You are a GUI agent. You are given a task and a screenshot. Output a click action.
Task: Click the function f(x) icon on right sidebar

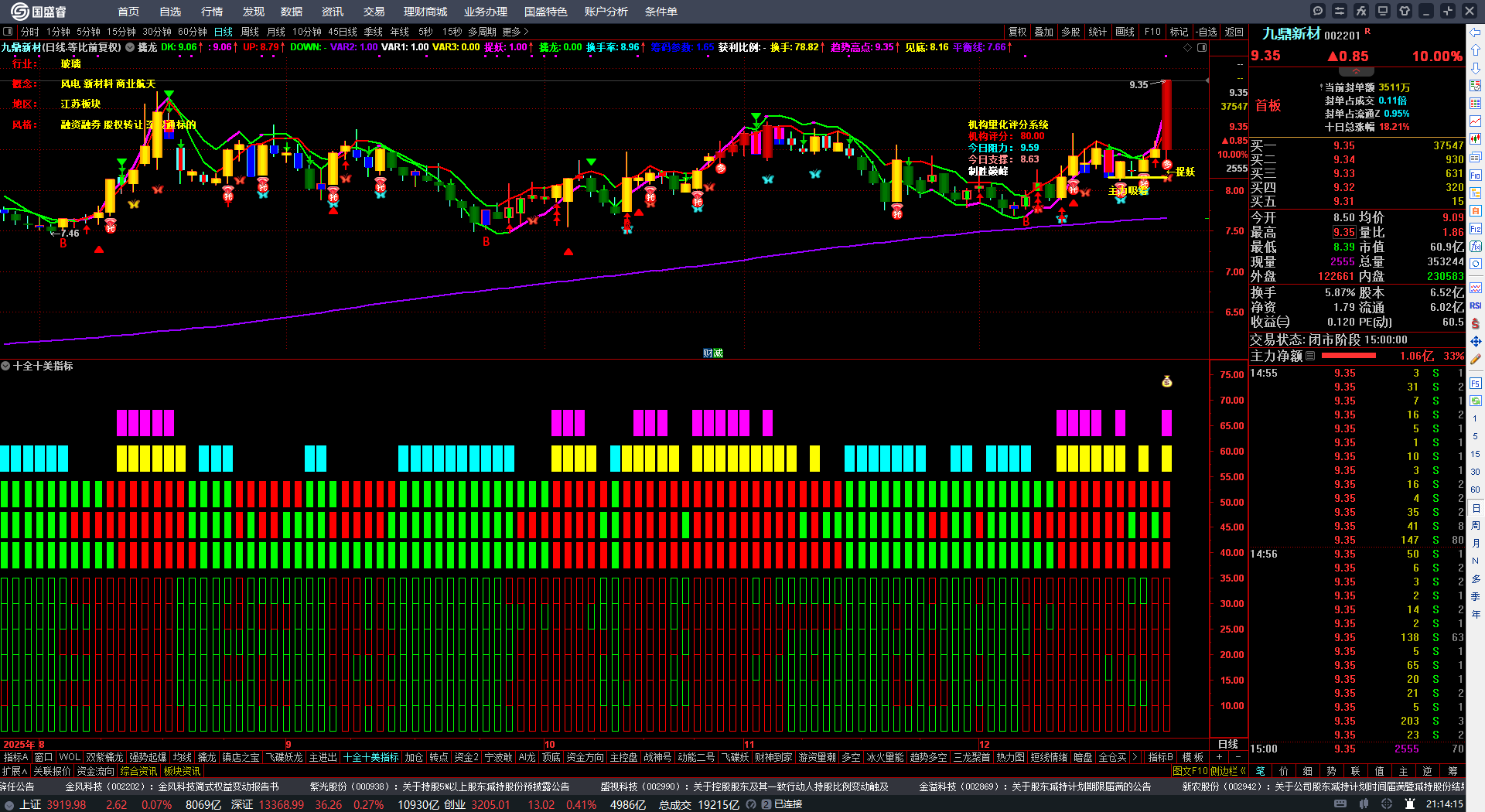click(x=1476, y=247)
